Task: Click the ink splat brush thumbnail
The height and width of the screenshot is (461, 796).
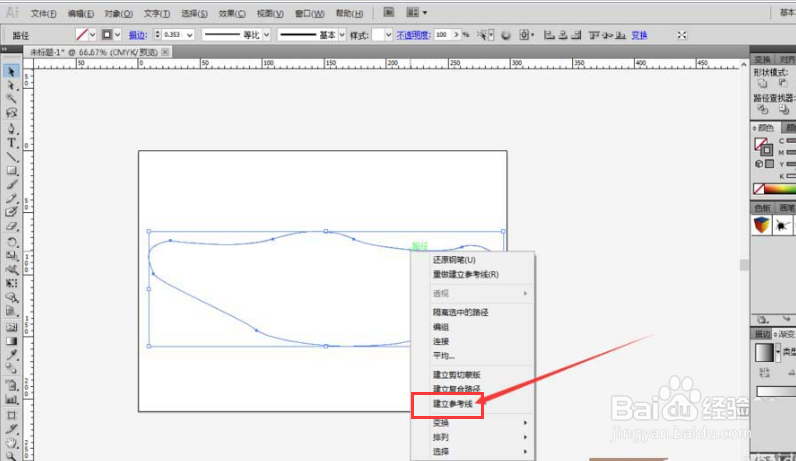Action: pos(782,224)
